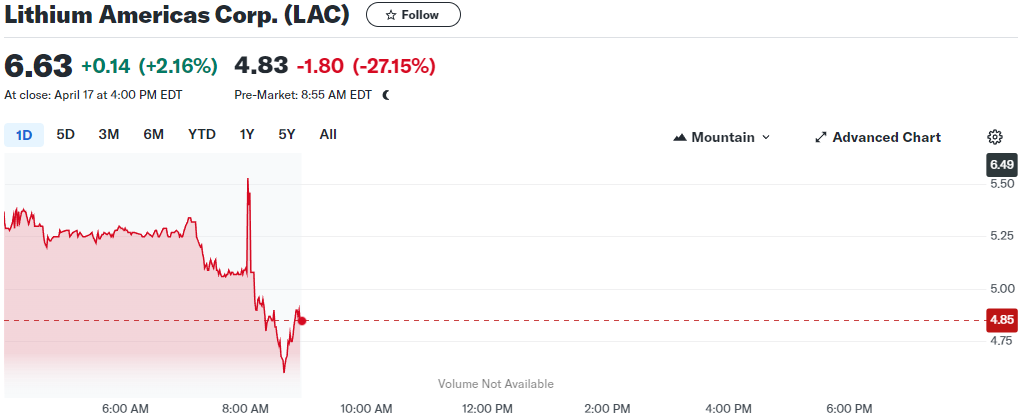Follow Lithium Americas Corp. stock
The width and height of the screenshot is (1028, 413).
pos(413,15)
